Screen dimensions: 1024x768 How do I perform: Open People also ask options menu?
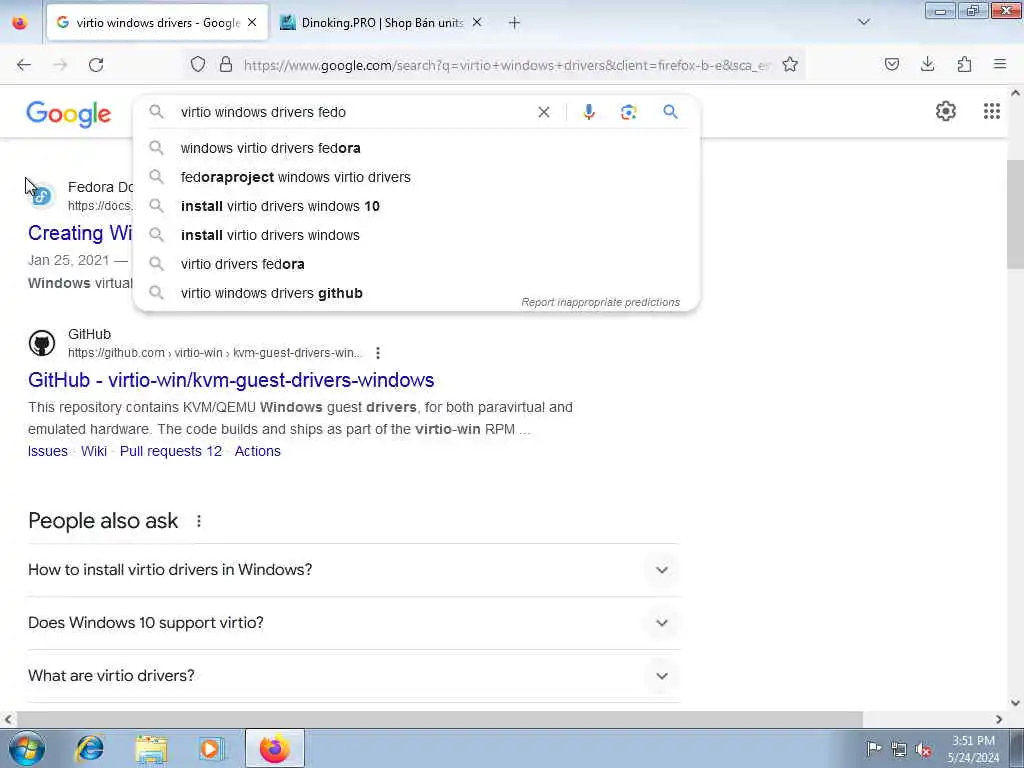click(x=199, y=521)
